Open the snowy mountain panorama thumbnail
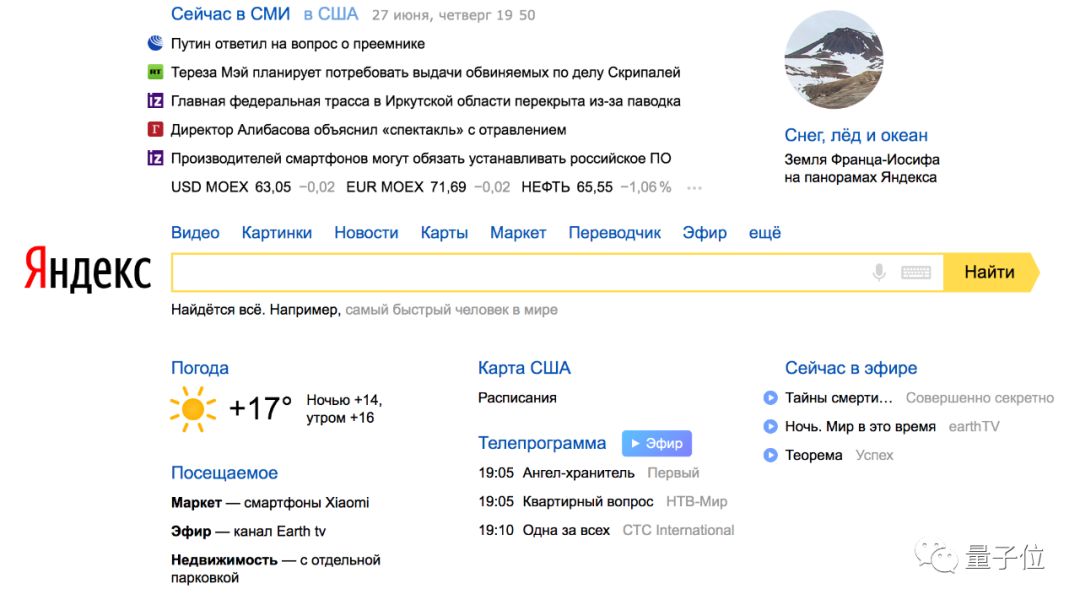Screen dimensions: 1080x605 pyautogui.click(x=833, y=60)
